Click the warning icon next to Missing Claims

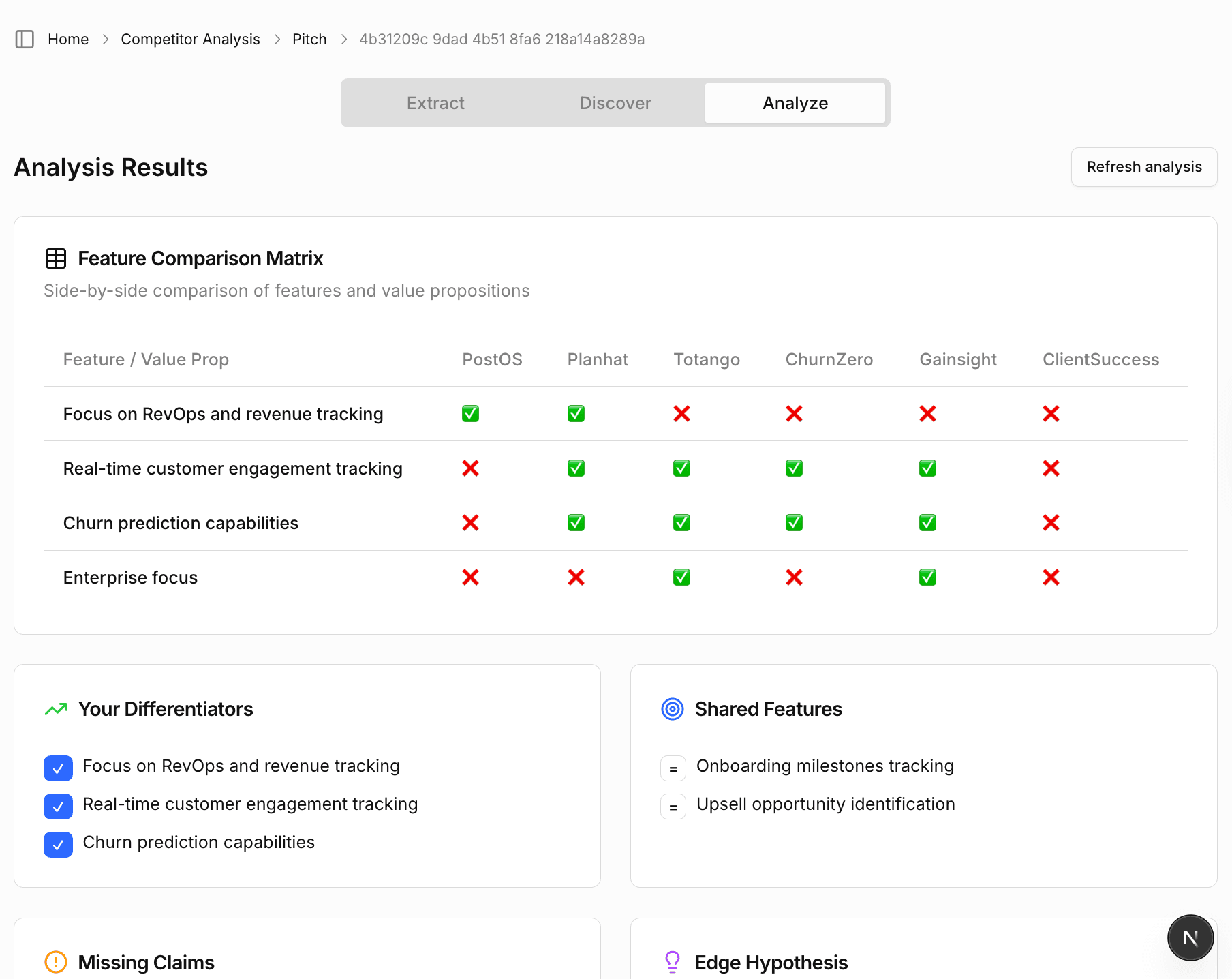pyautogui.click(x=57, y=962)
